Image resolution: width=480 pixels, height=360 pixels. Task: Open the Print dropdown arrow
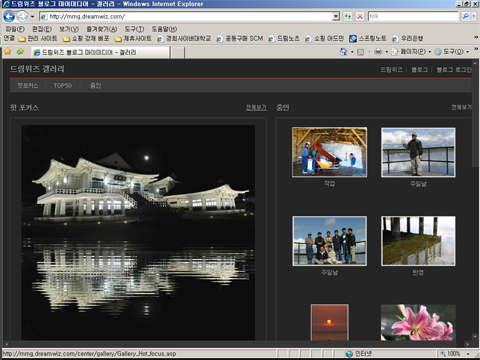[x=387, y=52]
